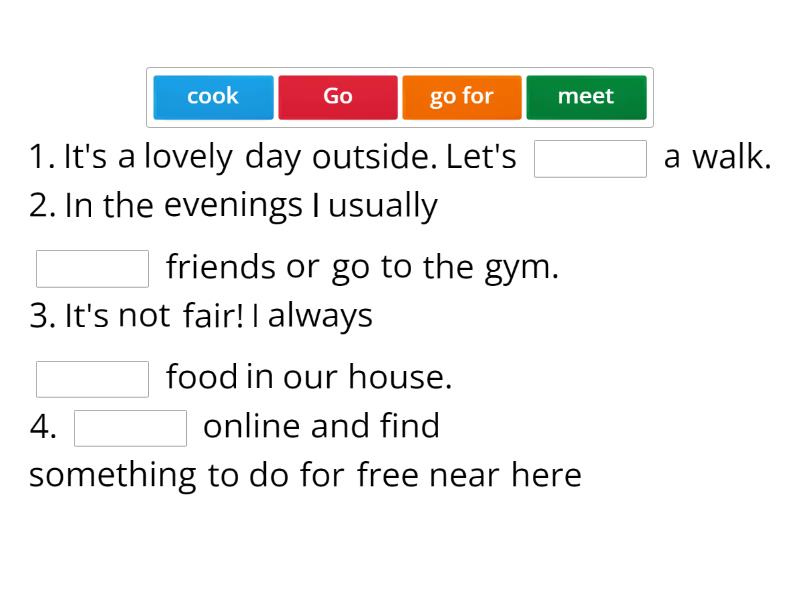Image resolution: width=800 pixels, height=600 pixels.
Task: Choose the orange "go for" tile
Action: tap(461, 97)
